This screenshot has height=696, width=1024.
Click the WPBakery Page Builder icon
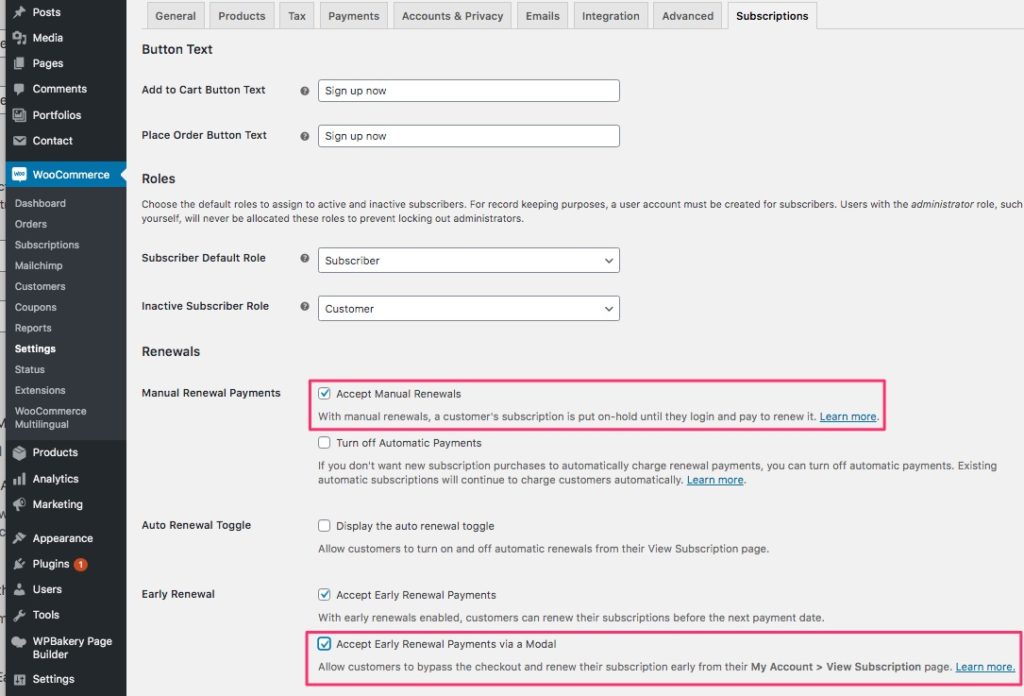tap(20, 642)
